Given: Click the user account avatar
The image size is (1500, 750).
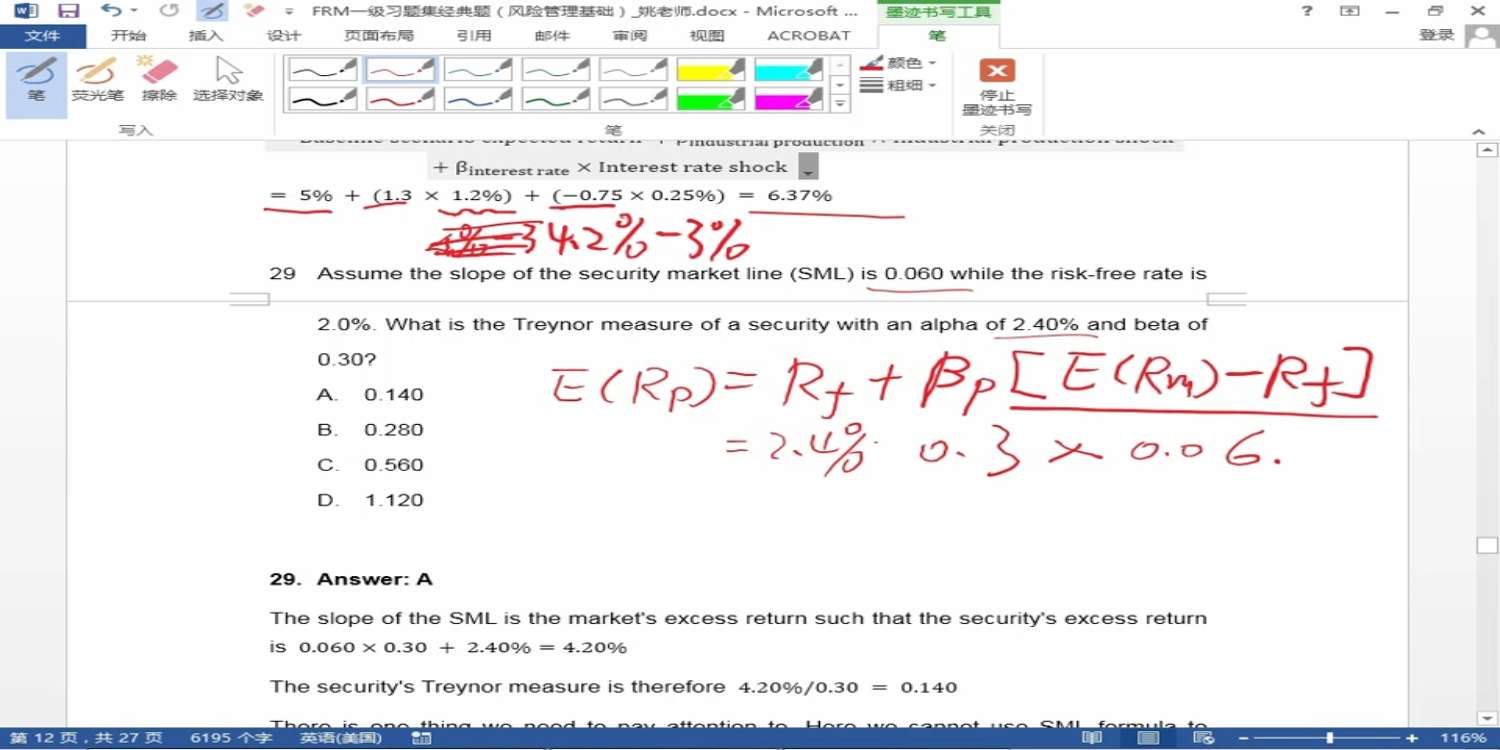Looking at the screenshot, I should pos(1481,36).
